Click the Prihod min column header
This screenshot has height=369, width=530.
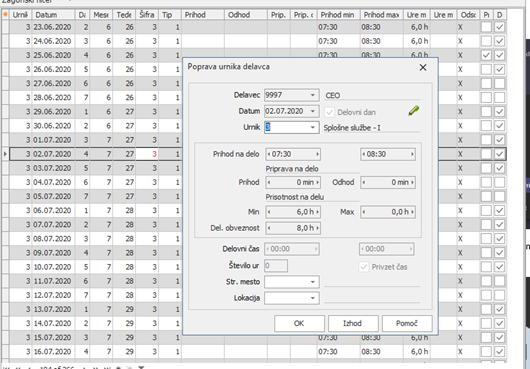[338, 15]
